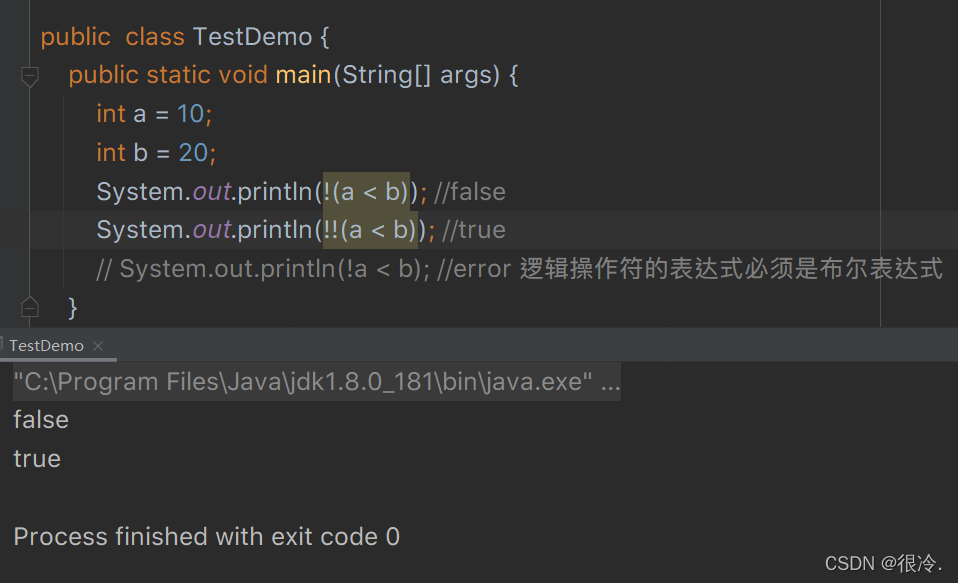Click the TestDemo class name
Viewport: 958px width, 583px height.
252,37
